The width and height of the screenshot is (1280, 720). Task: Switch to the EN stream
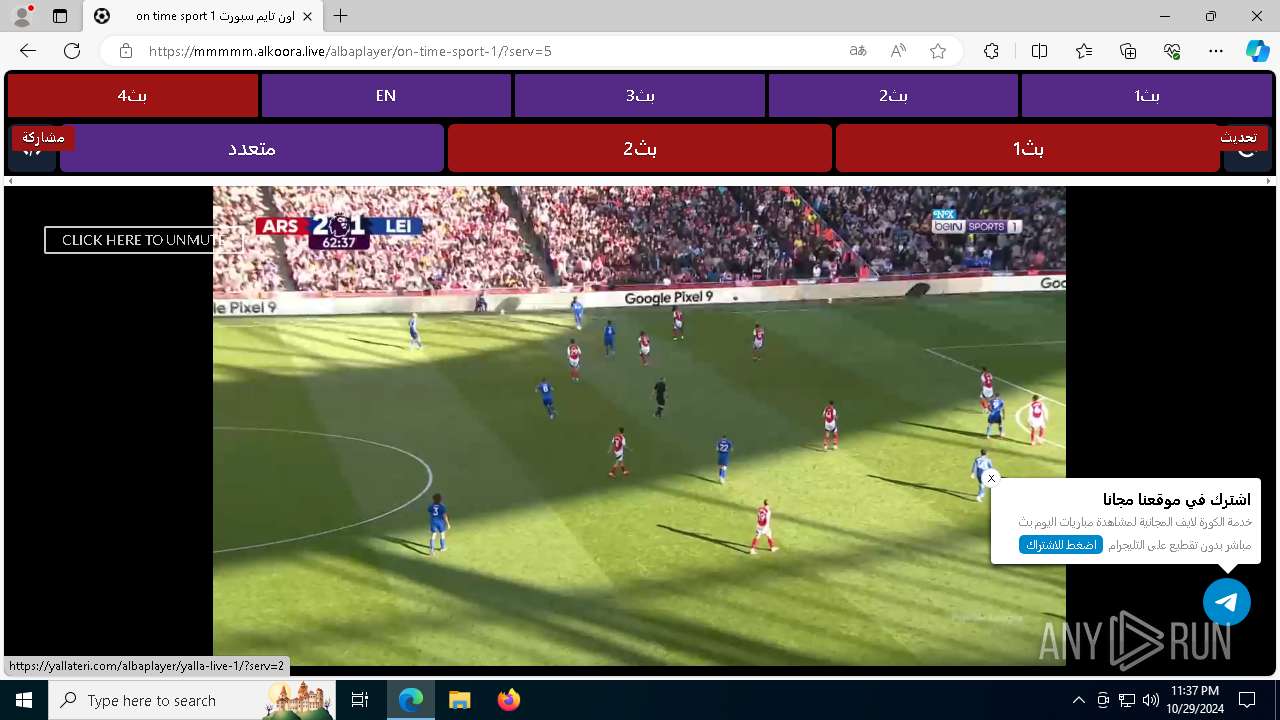[x=386, y=96]
